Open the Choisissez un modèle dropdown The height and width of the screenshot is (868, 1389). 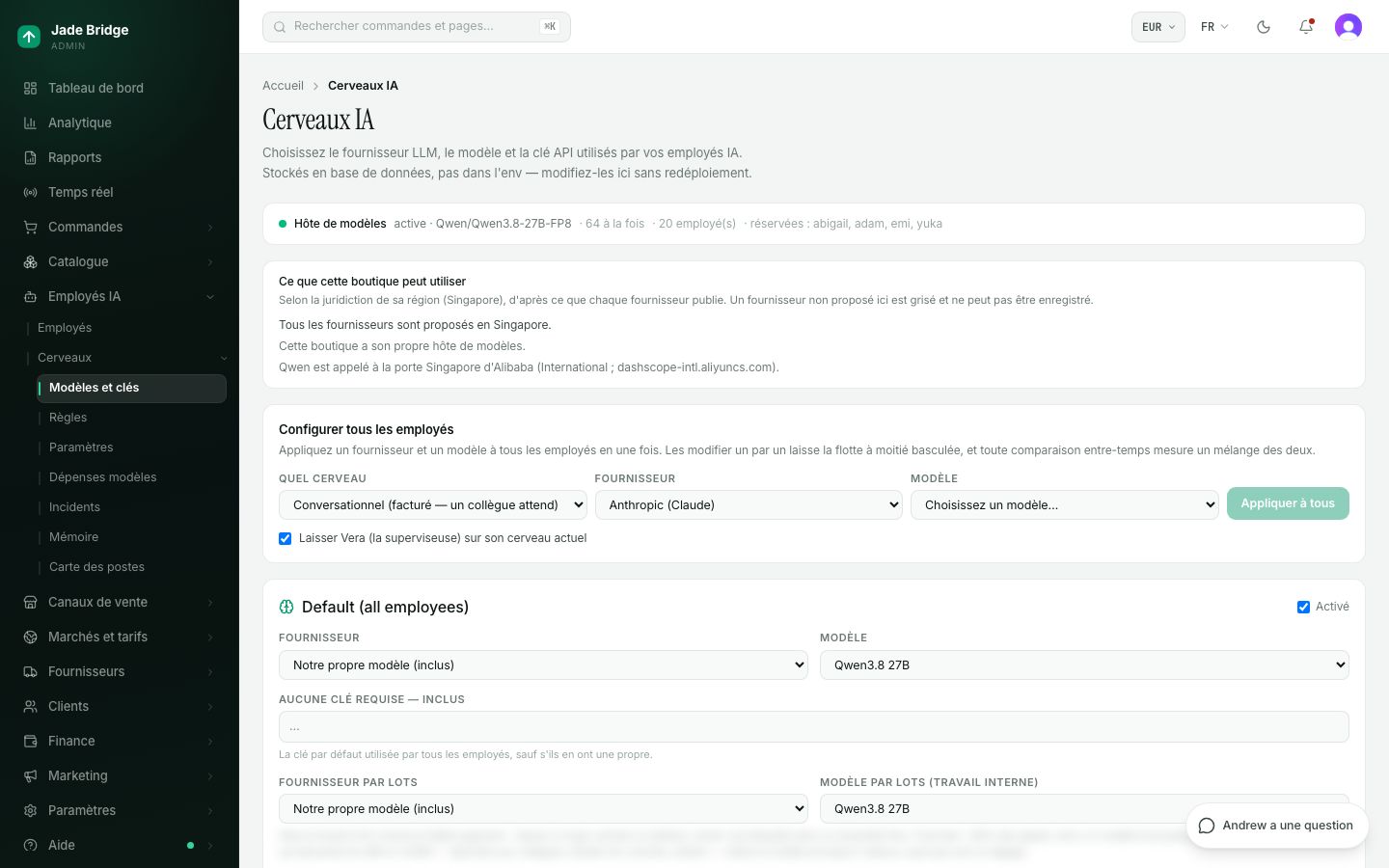point(1065,504)
